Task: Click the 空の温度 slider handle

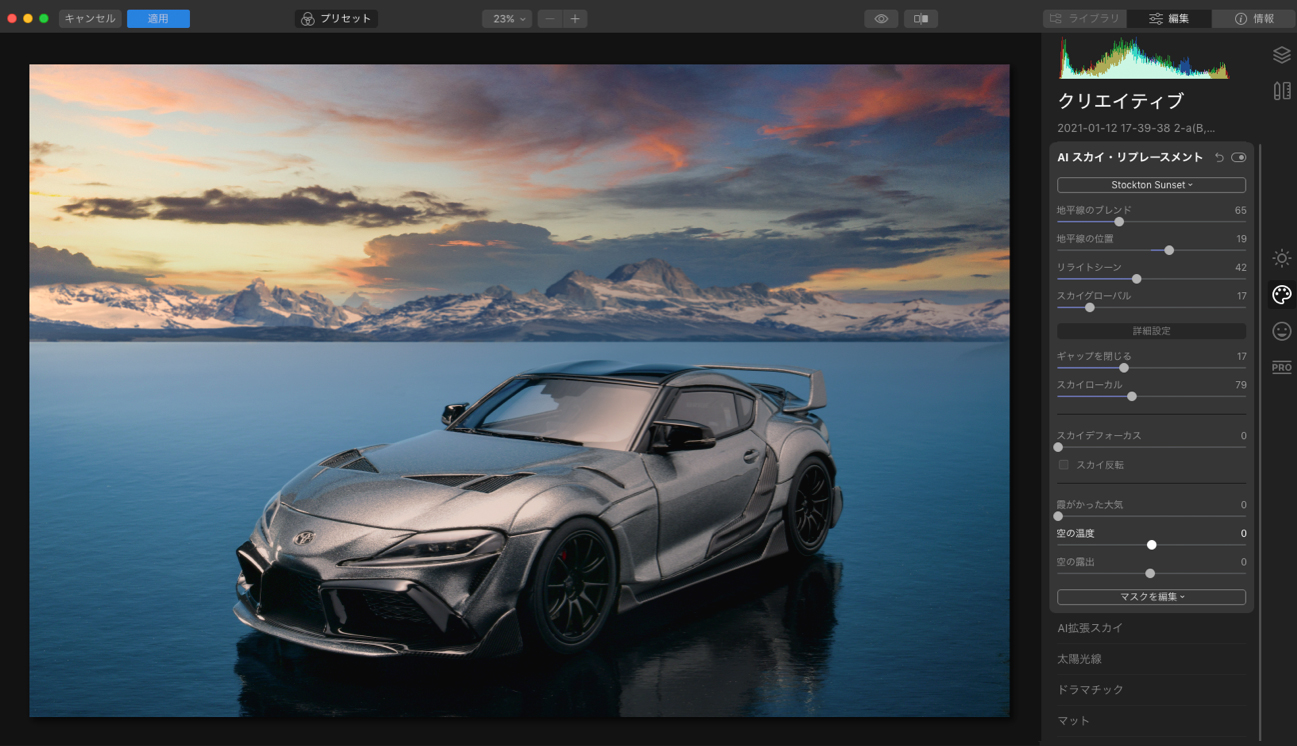Action: tap(1151, 545)
